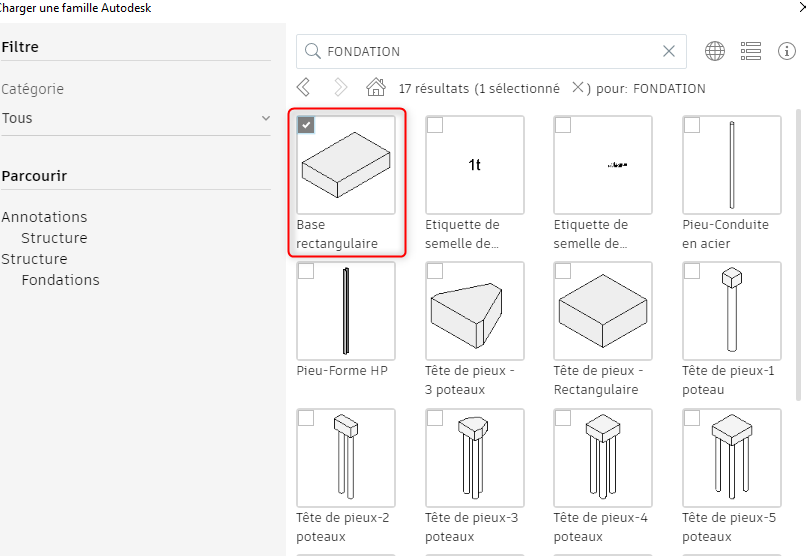Check the Pieu-Conduite en acier checkbox
Viewport: 806px width, 556px height.
coord(692,125)
